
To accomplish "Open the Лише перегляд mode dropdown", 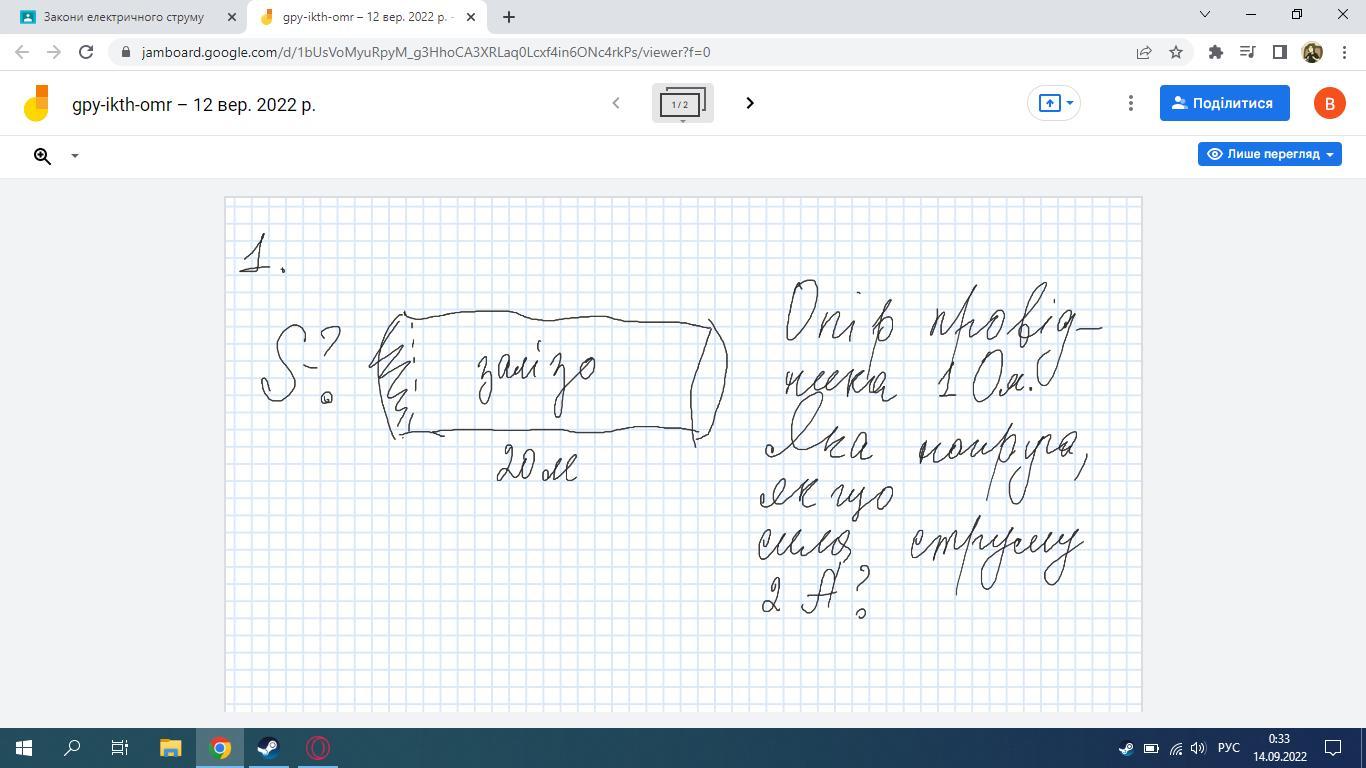I will (x=1270, y=154).
